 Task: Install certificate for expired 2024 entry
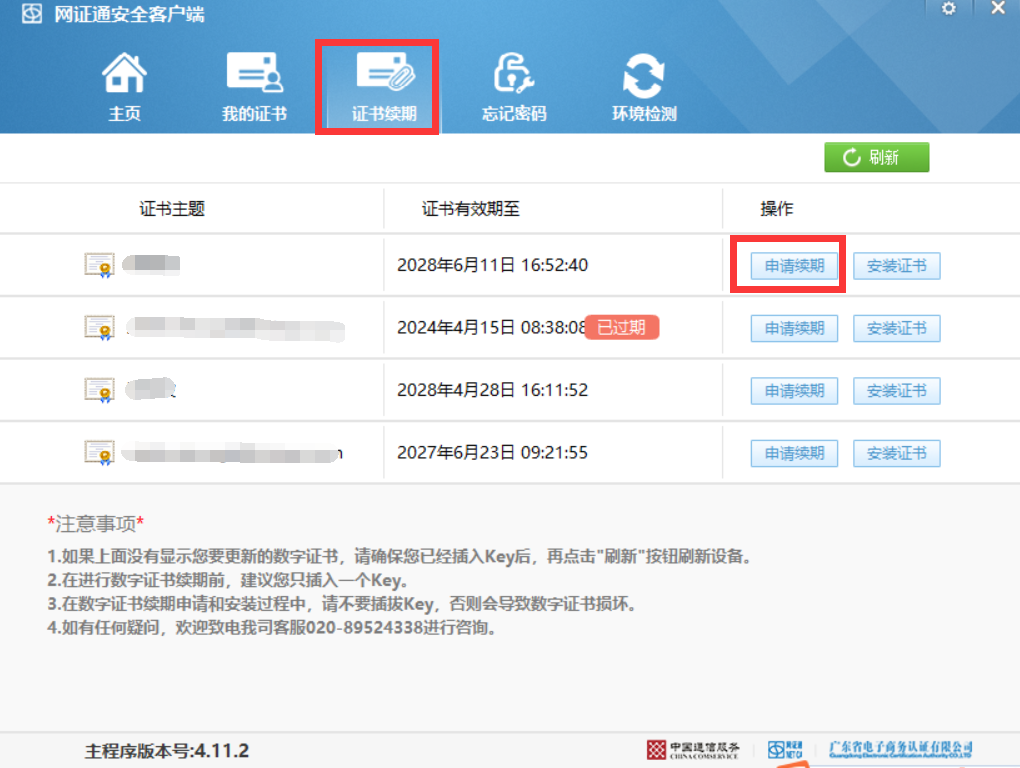click(896, 328)
